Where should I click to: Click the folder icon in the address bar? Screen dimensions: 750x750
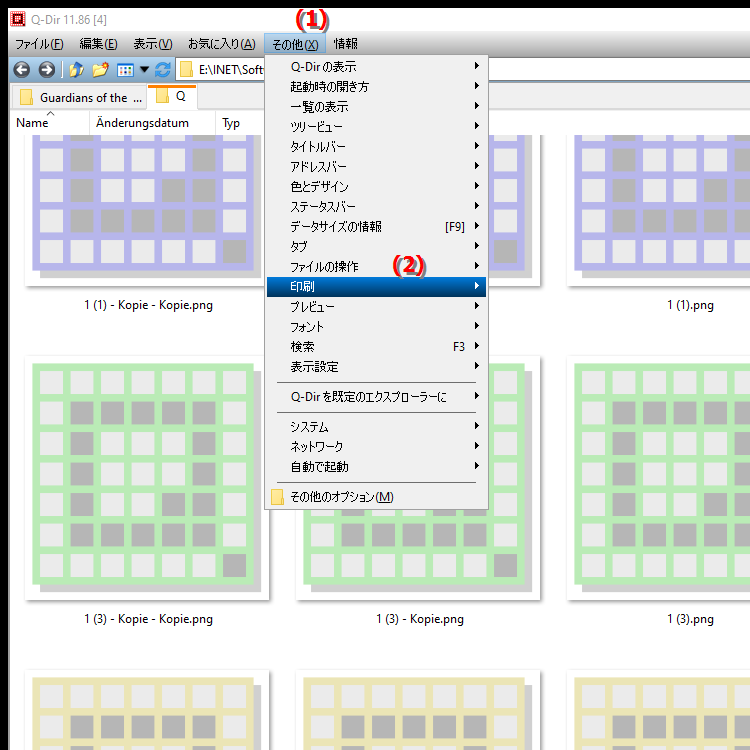(186, 70)
